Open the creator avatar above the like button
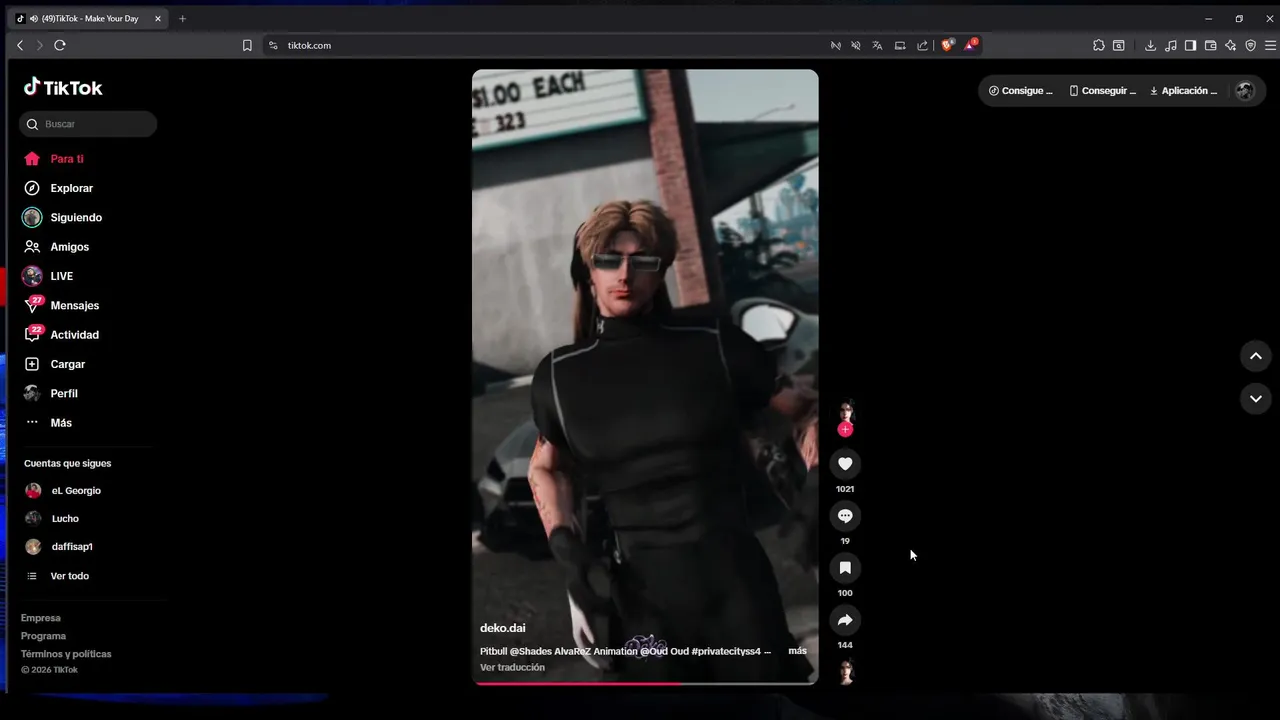 (x=846, y=412)
